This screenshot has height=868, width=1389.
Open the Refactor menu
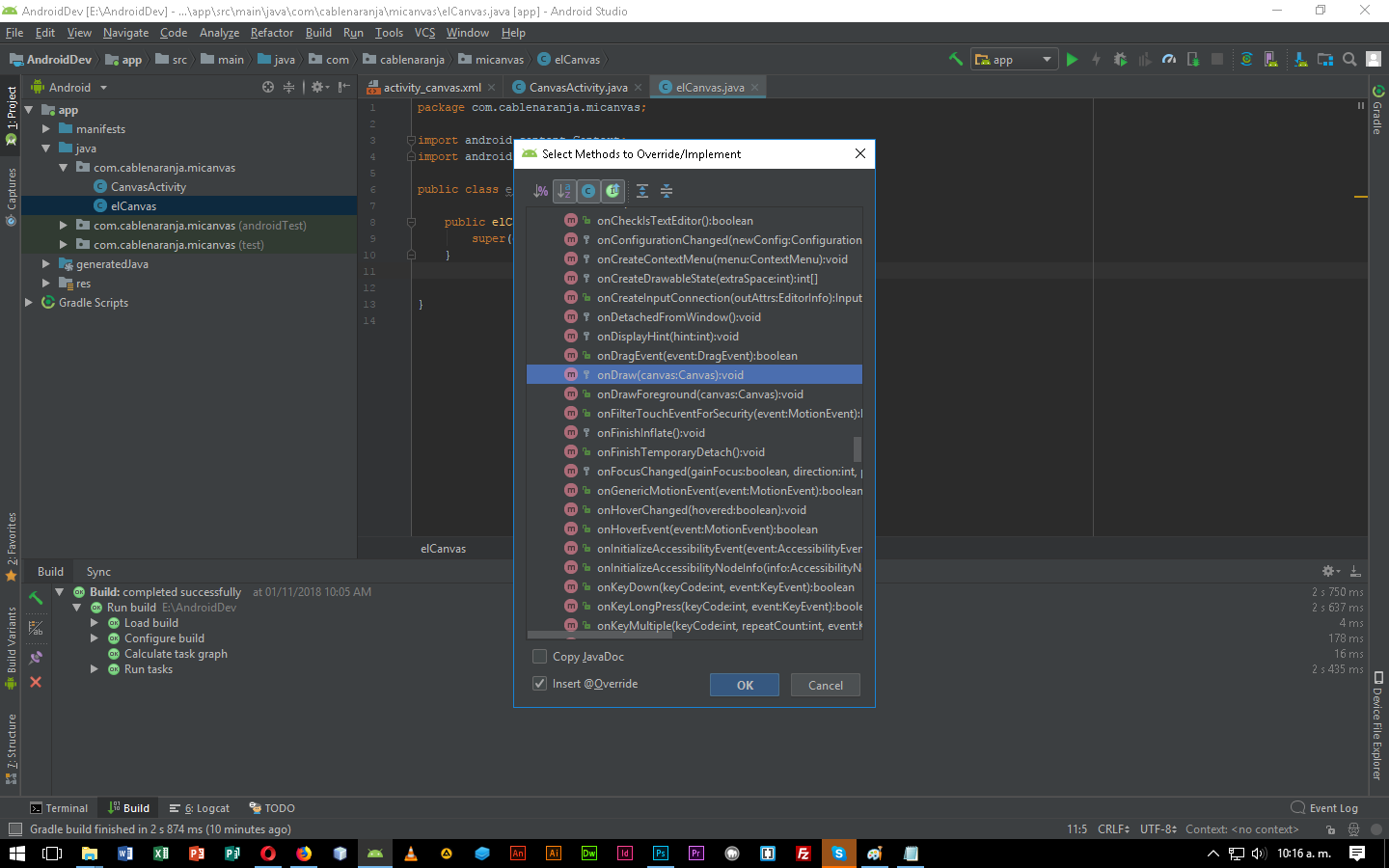272,33
